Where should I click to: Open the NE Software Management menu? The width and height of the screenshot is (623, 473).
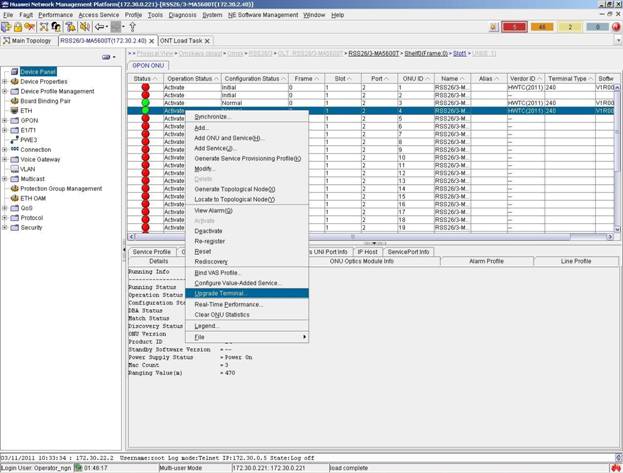(263, 15)
